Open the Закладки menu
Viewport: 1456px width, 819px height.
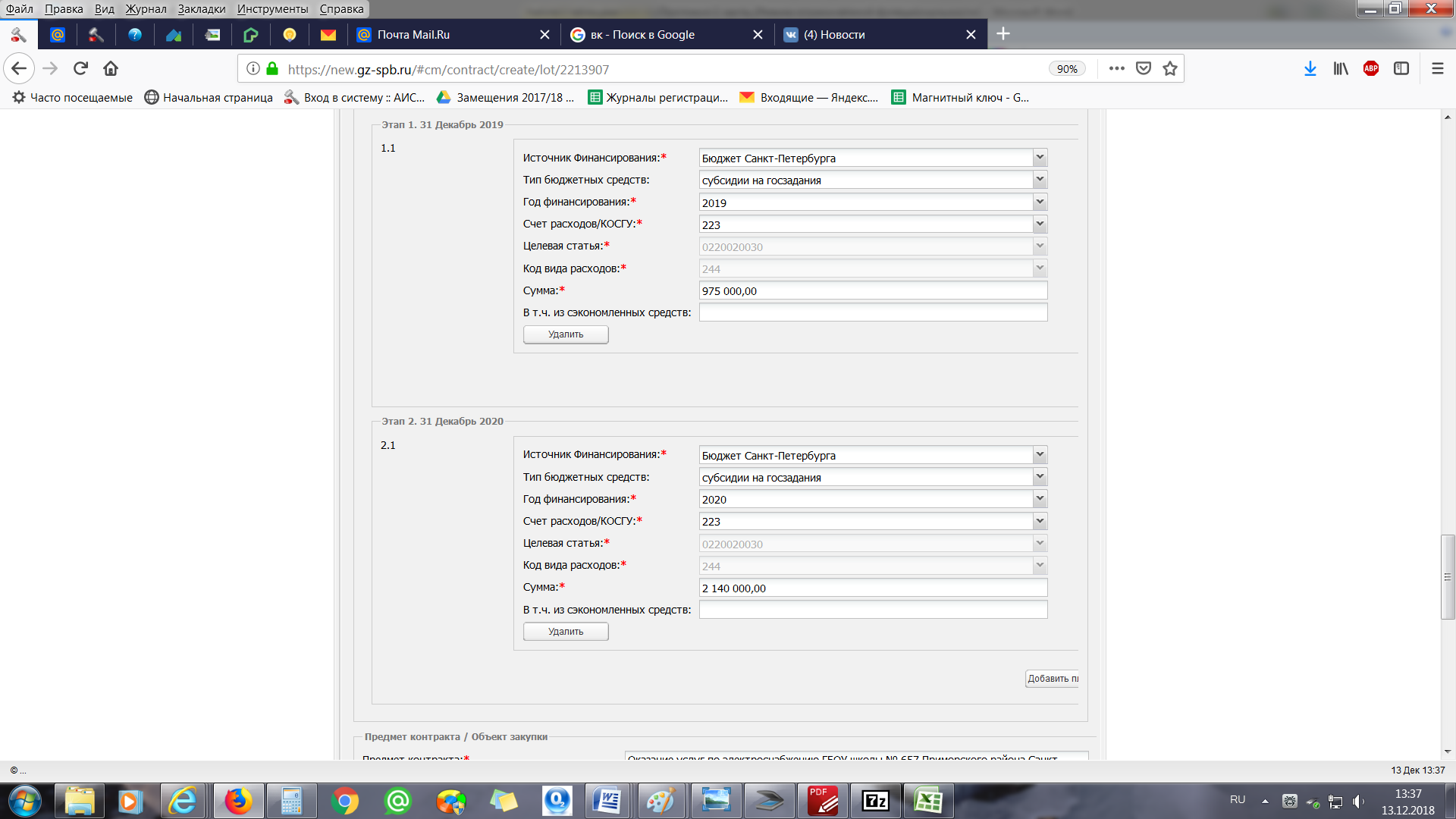click(x=201, y=9)
